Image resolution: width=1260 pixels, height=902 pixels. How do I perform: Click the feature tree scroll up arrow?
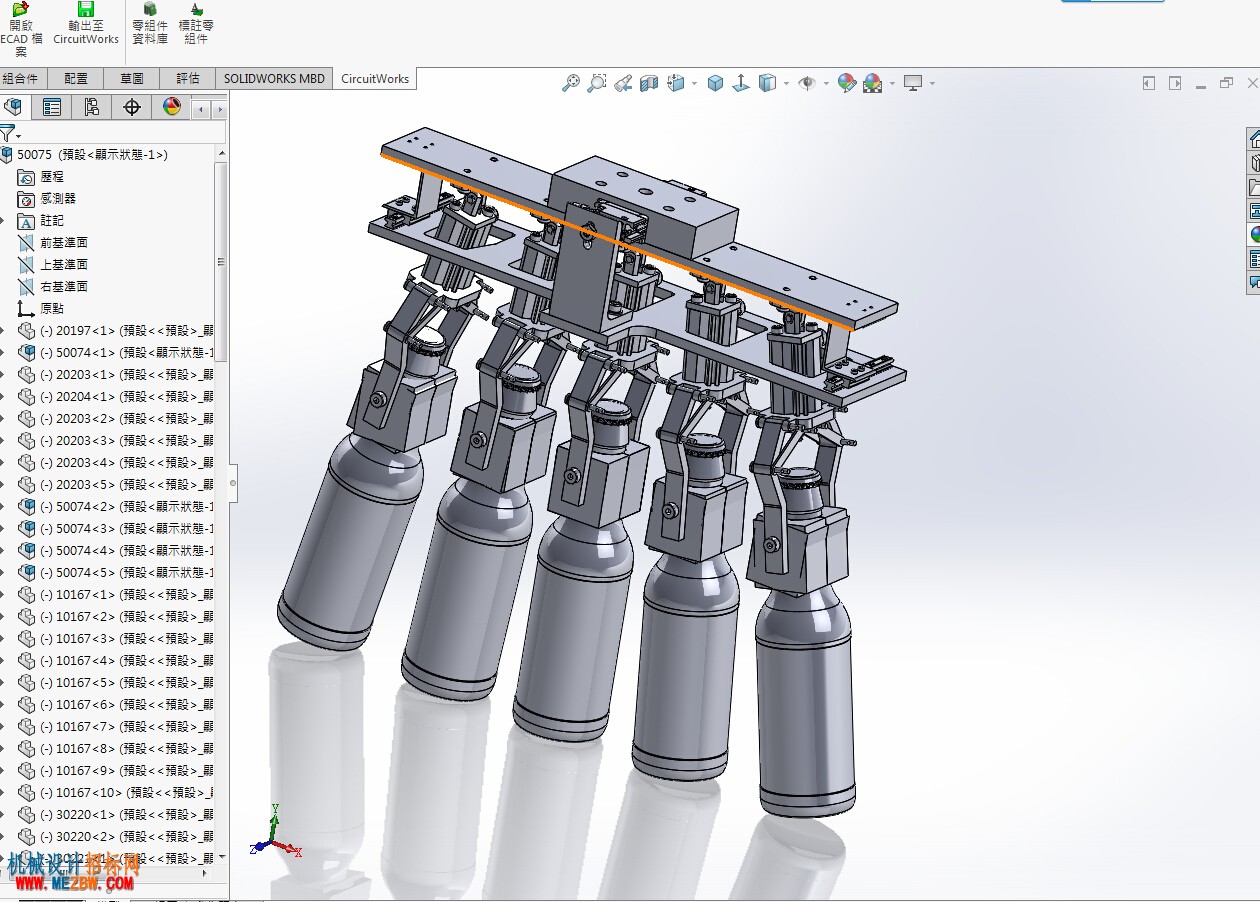pos(222,153)
